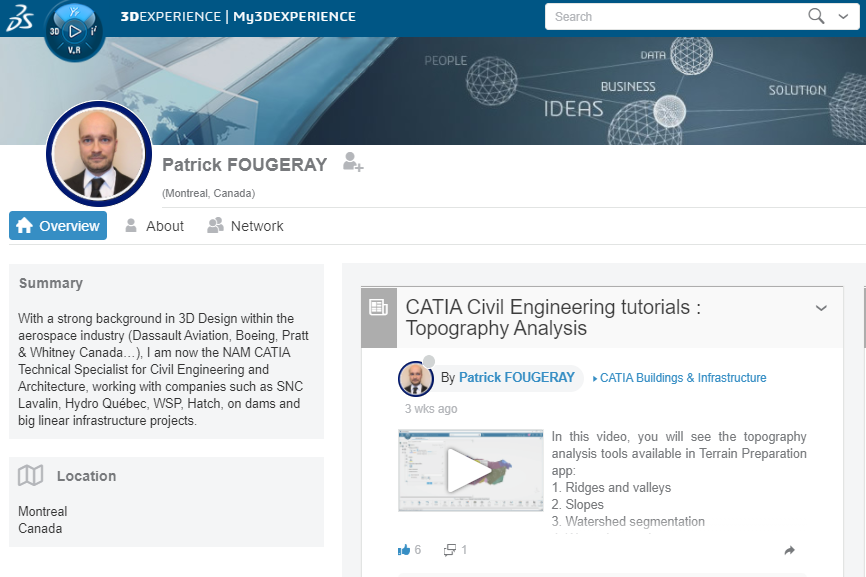866x577 pixels.
Task: Click the share arrow icon on the post
Action: 789,549
